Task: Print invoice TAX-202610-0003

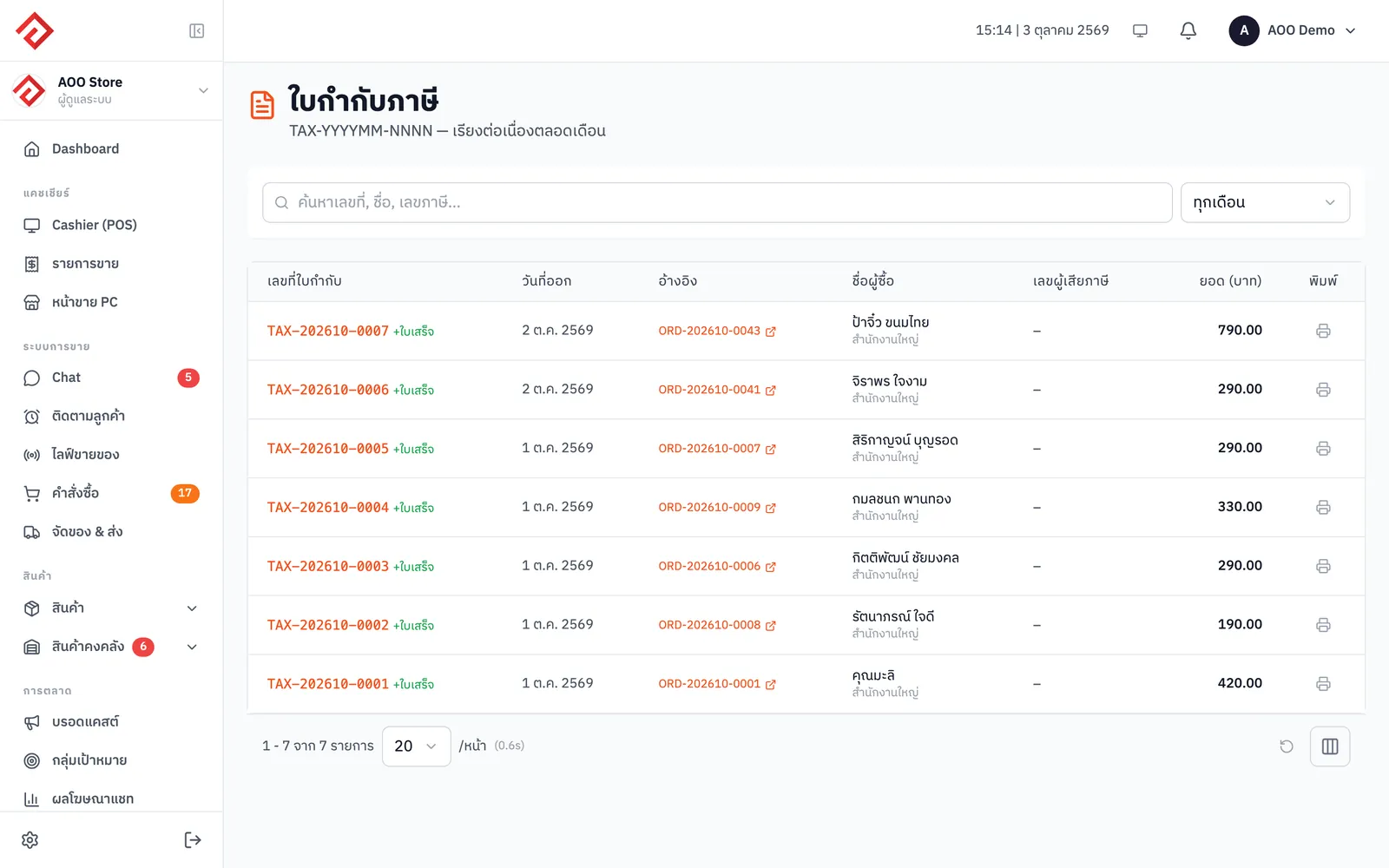Action: (1323, 566)
